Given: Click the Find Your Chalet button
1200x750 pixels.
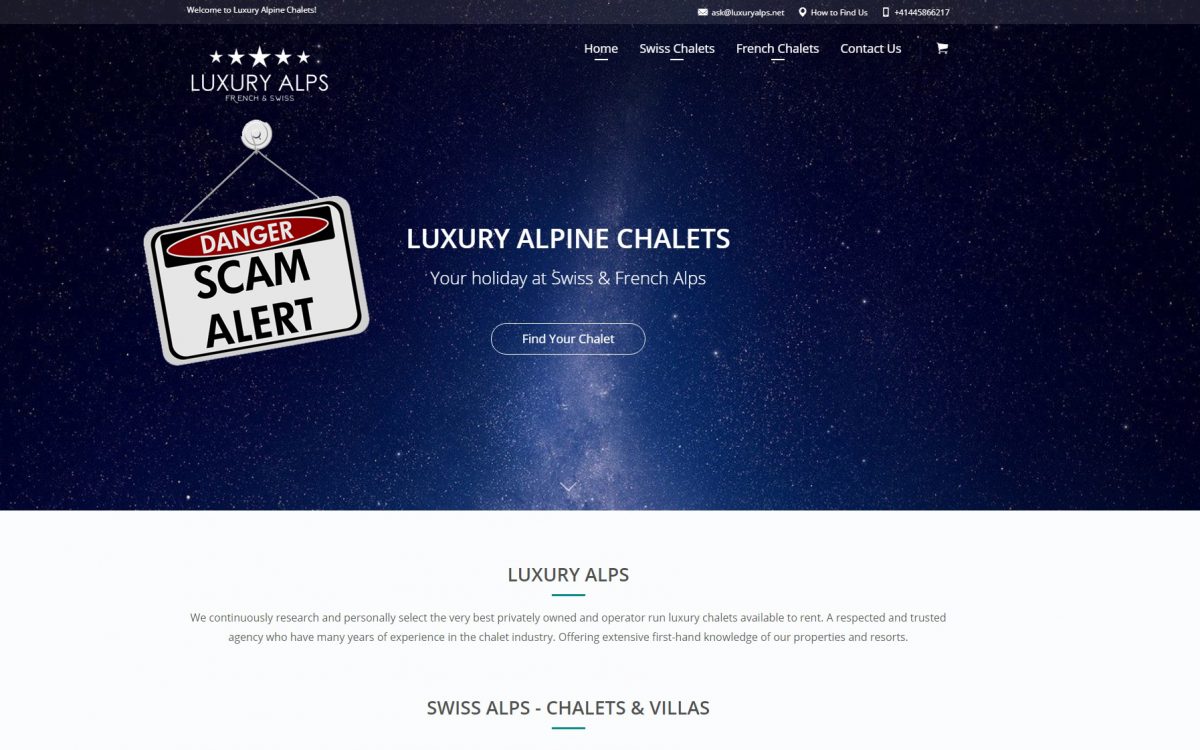Looking at the screenshot, I should pyautogui.click(x=568, y=339).
